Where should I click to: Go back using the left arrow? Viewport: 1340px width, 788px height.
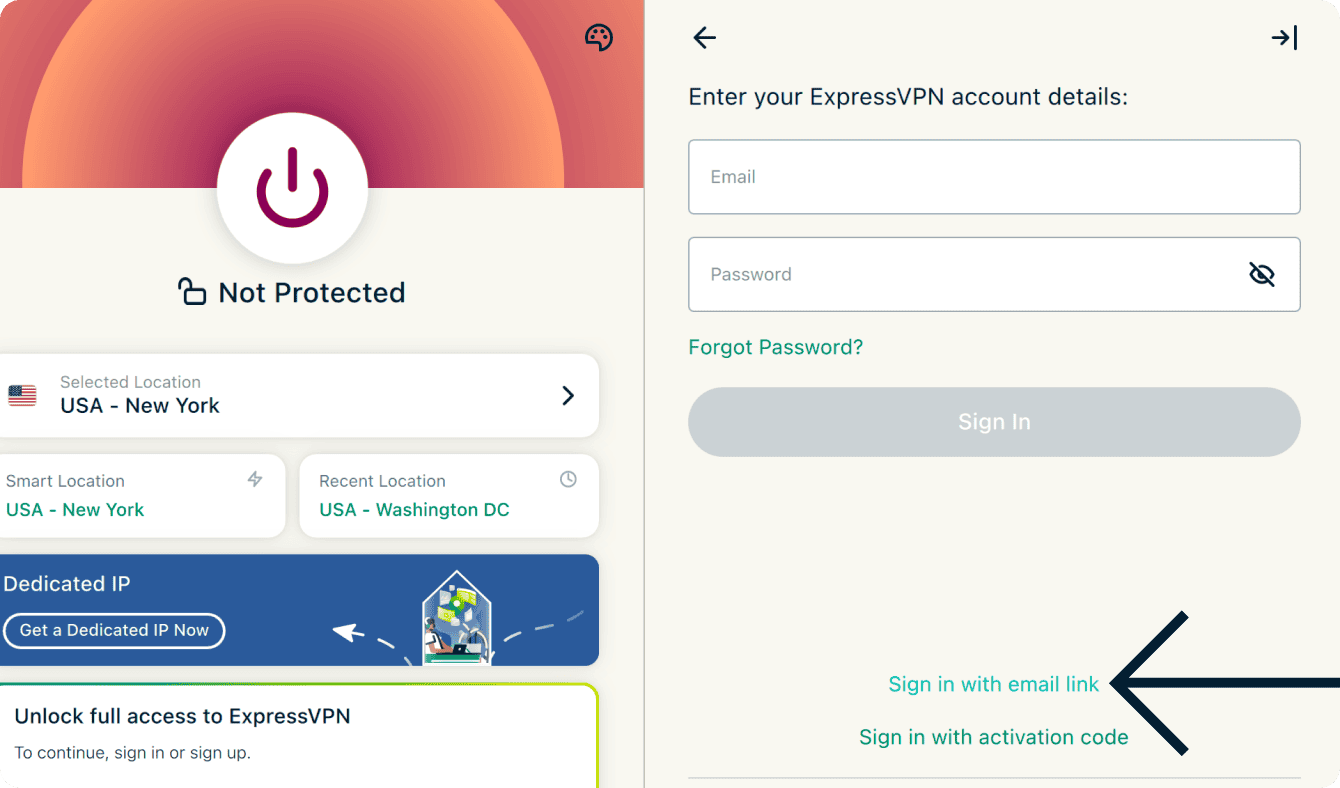[x=705, y=38]
